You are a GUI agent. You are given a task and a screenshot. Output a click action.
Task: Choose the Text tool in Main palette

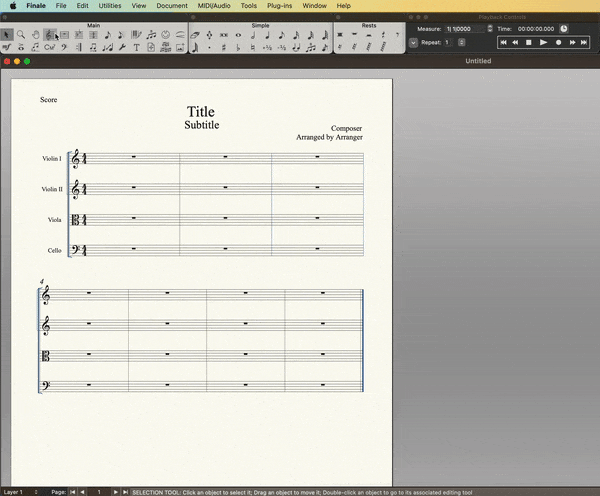pyautogui.click(x=136, y=47)
